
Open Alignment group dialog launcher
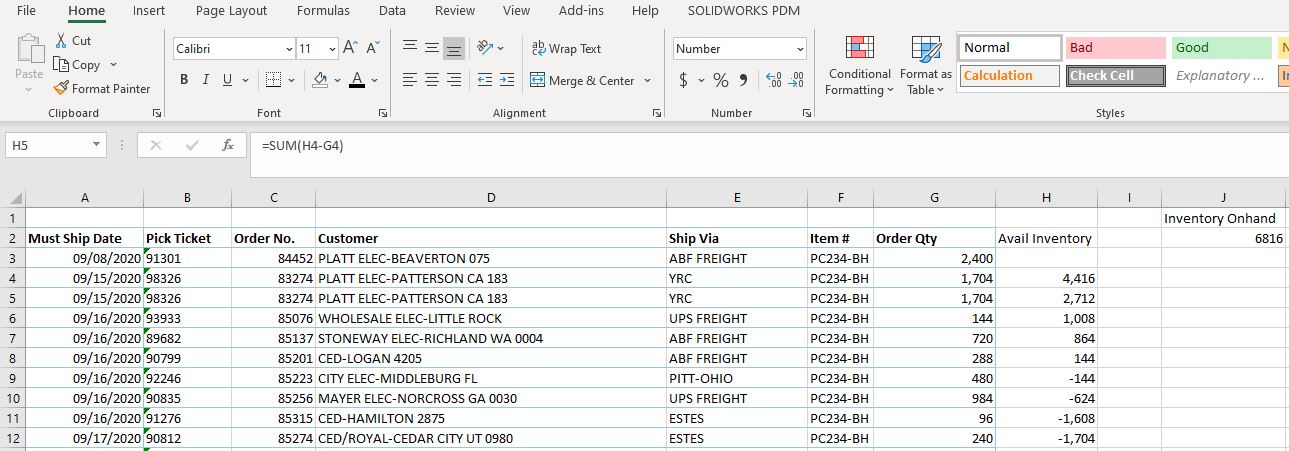point(656,114)
